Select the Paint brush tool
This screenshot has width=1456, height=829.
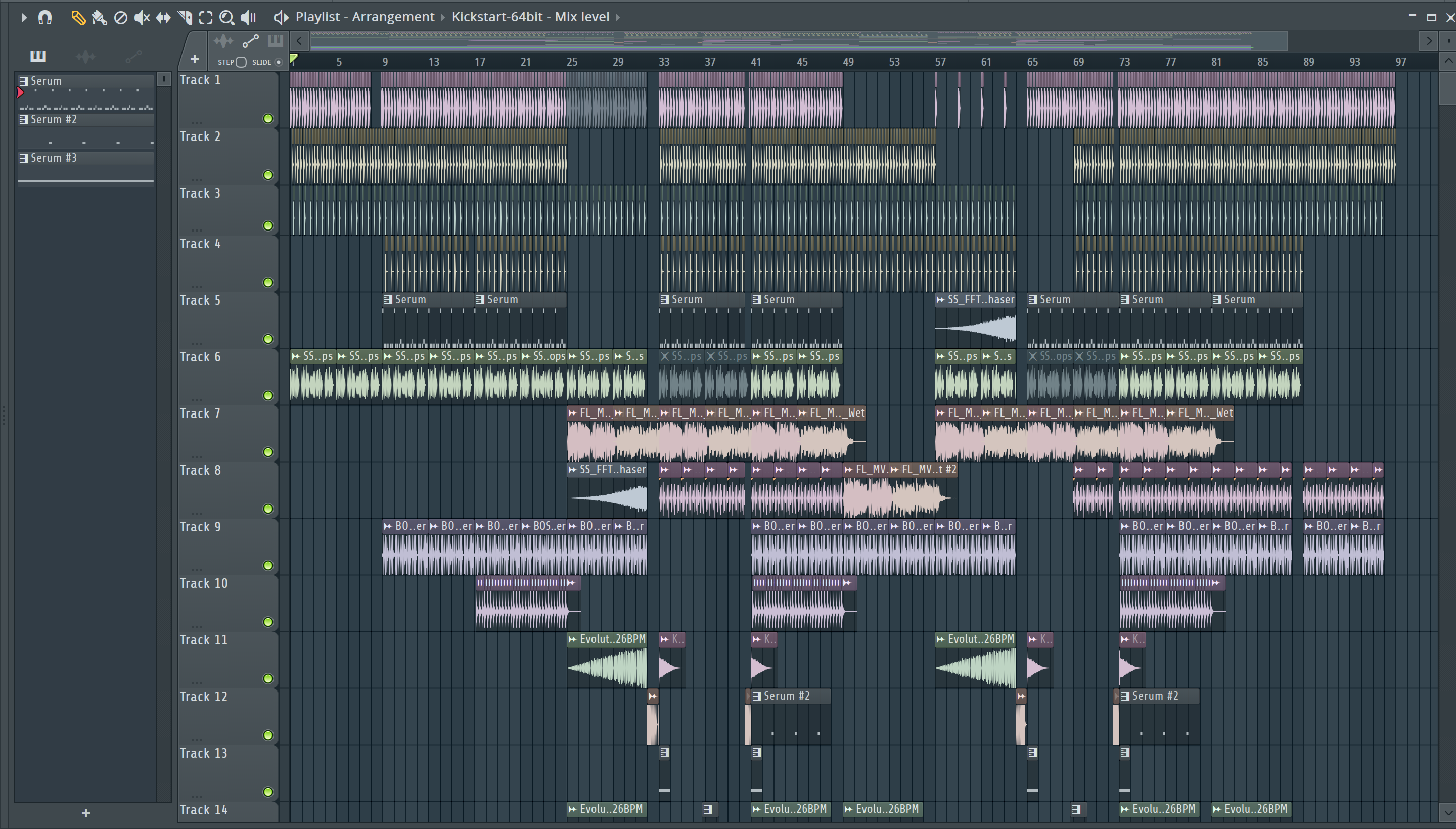pyautogui.click(x=99, y=18)
